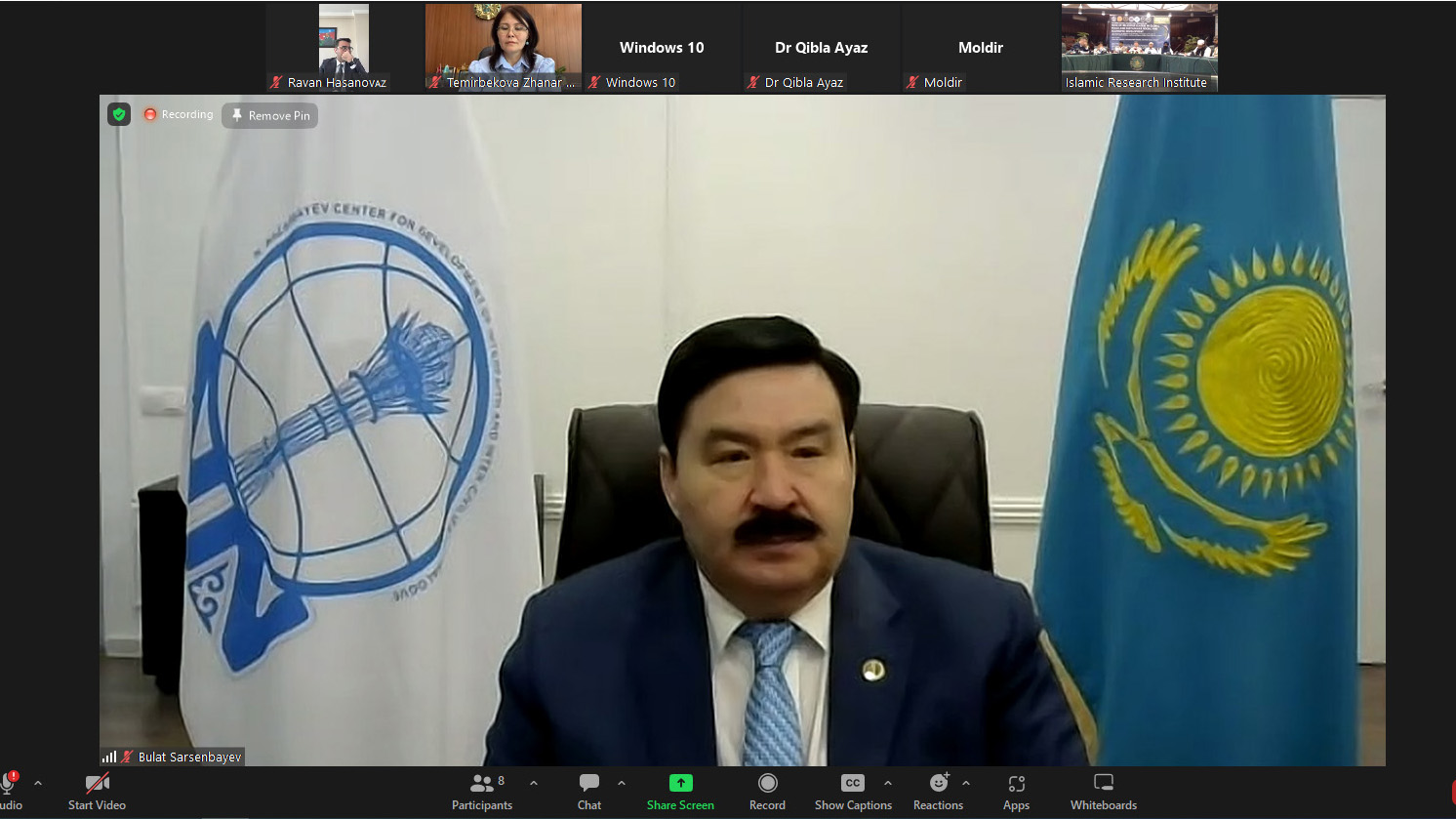This screenshot has height=819, width=1456.
Task: Expand the arrow next to Reactions
Action: pos(966,783)
